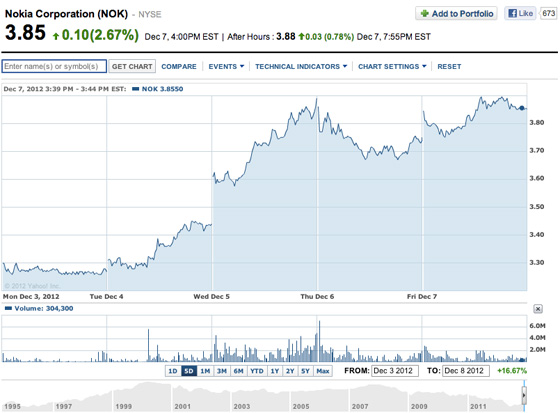Select the 3M range tab
560x413 pixels.
pyautogui.click(x=222, y=371)
